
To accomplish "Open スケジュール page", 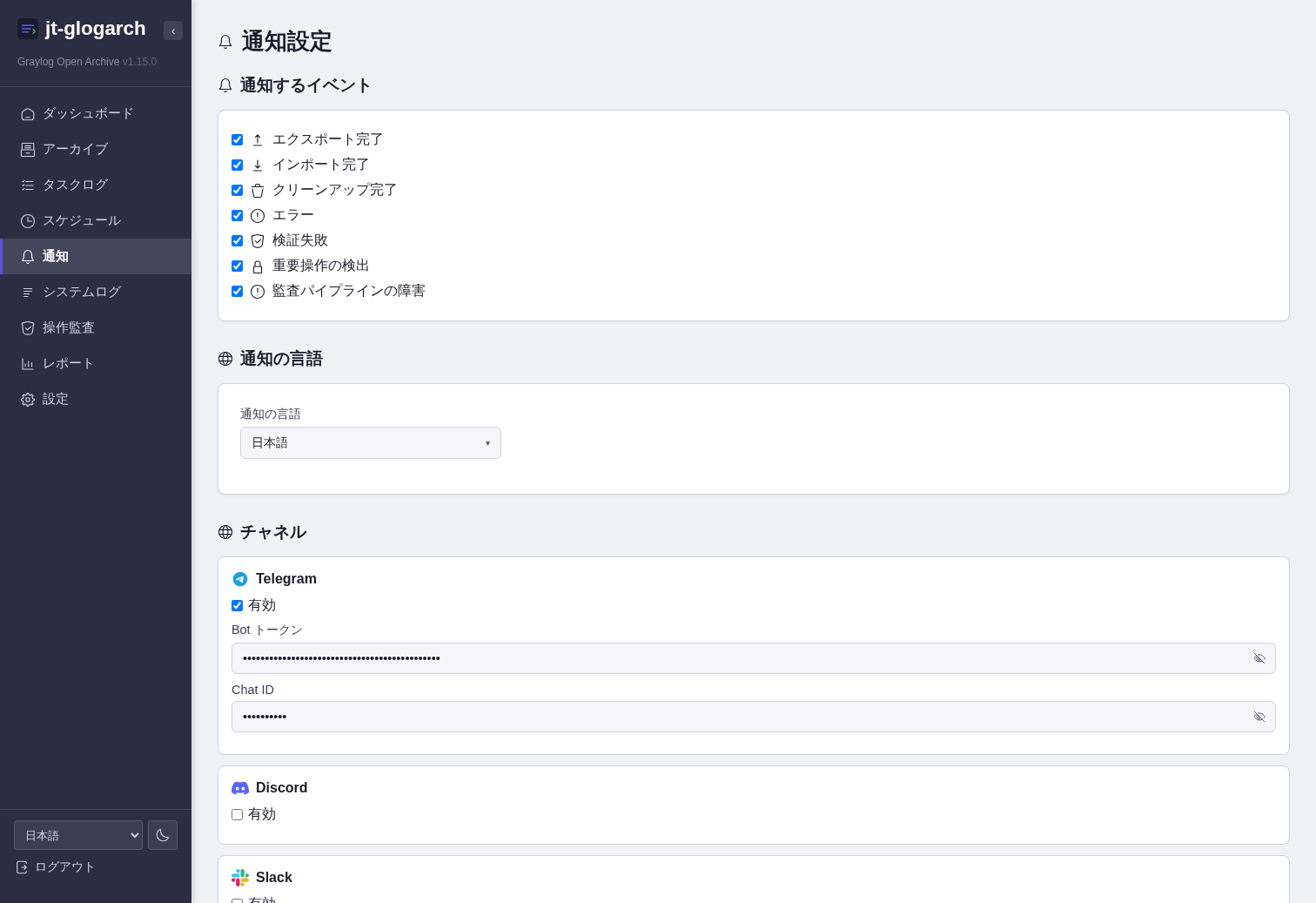I will 96,221.
